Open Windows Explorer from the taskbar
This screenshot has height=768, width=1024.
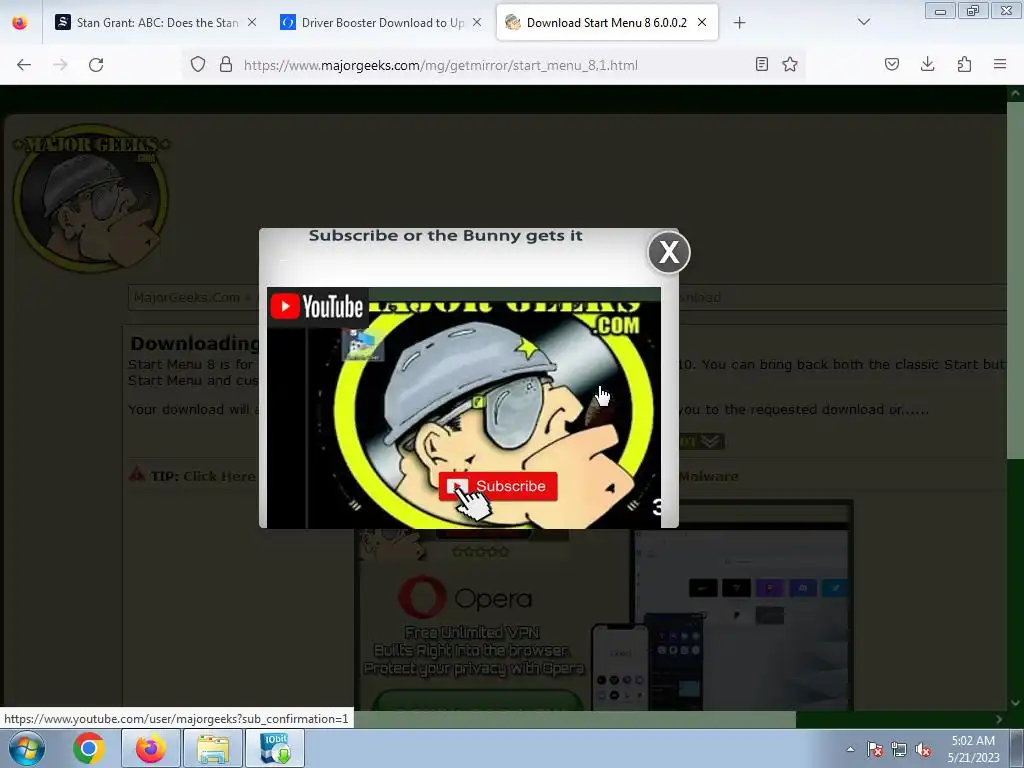tap(213, 748)
